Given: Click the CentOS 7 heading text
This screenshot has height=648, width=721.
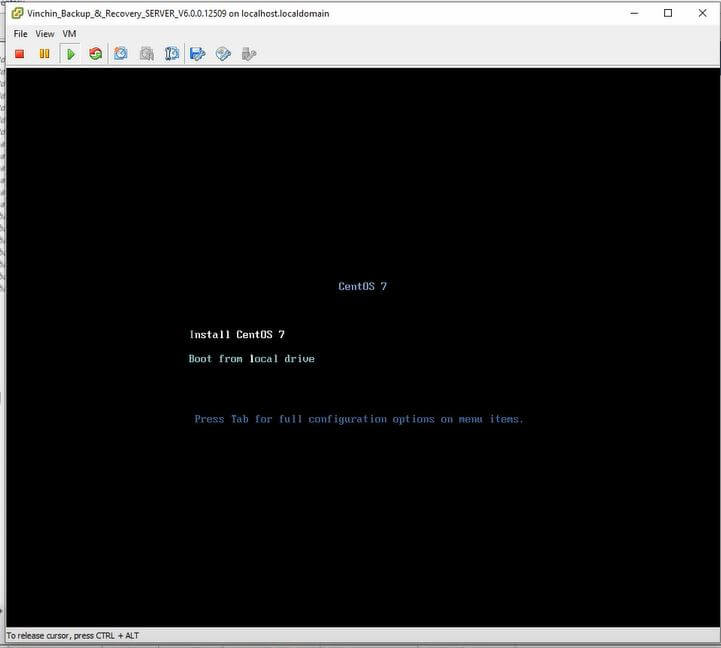Looking at the screenshot, I should [362, 286].
